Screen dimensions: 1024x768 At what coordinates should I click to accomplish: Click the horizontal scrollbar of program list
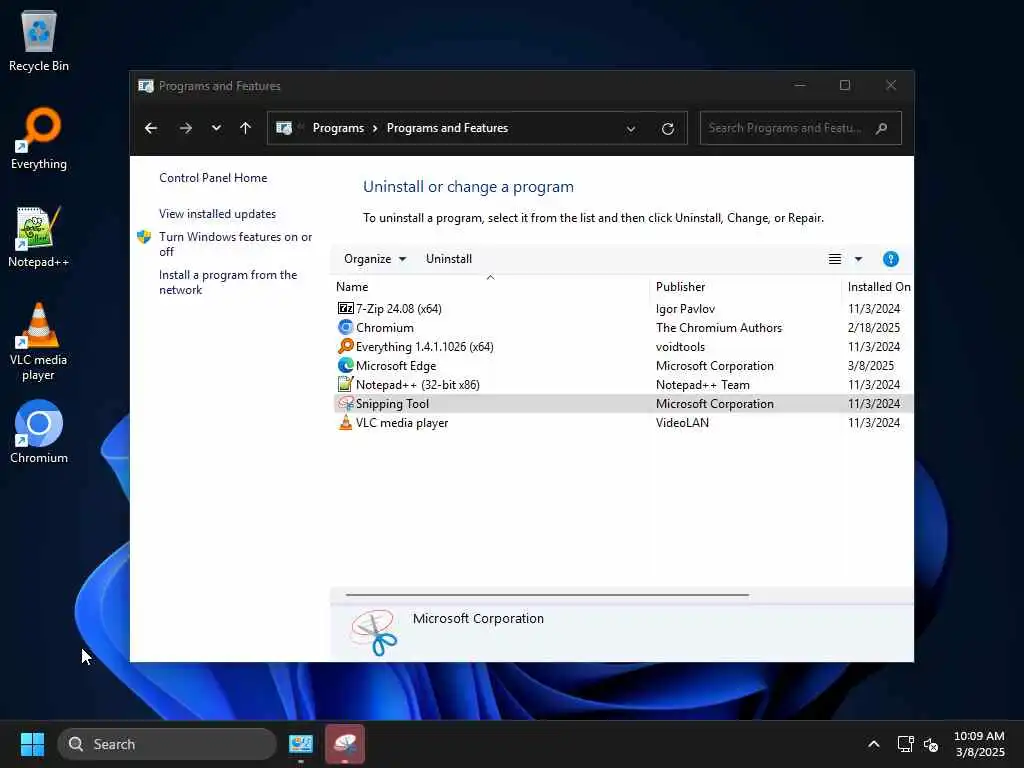coord(547,595)
